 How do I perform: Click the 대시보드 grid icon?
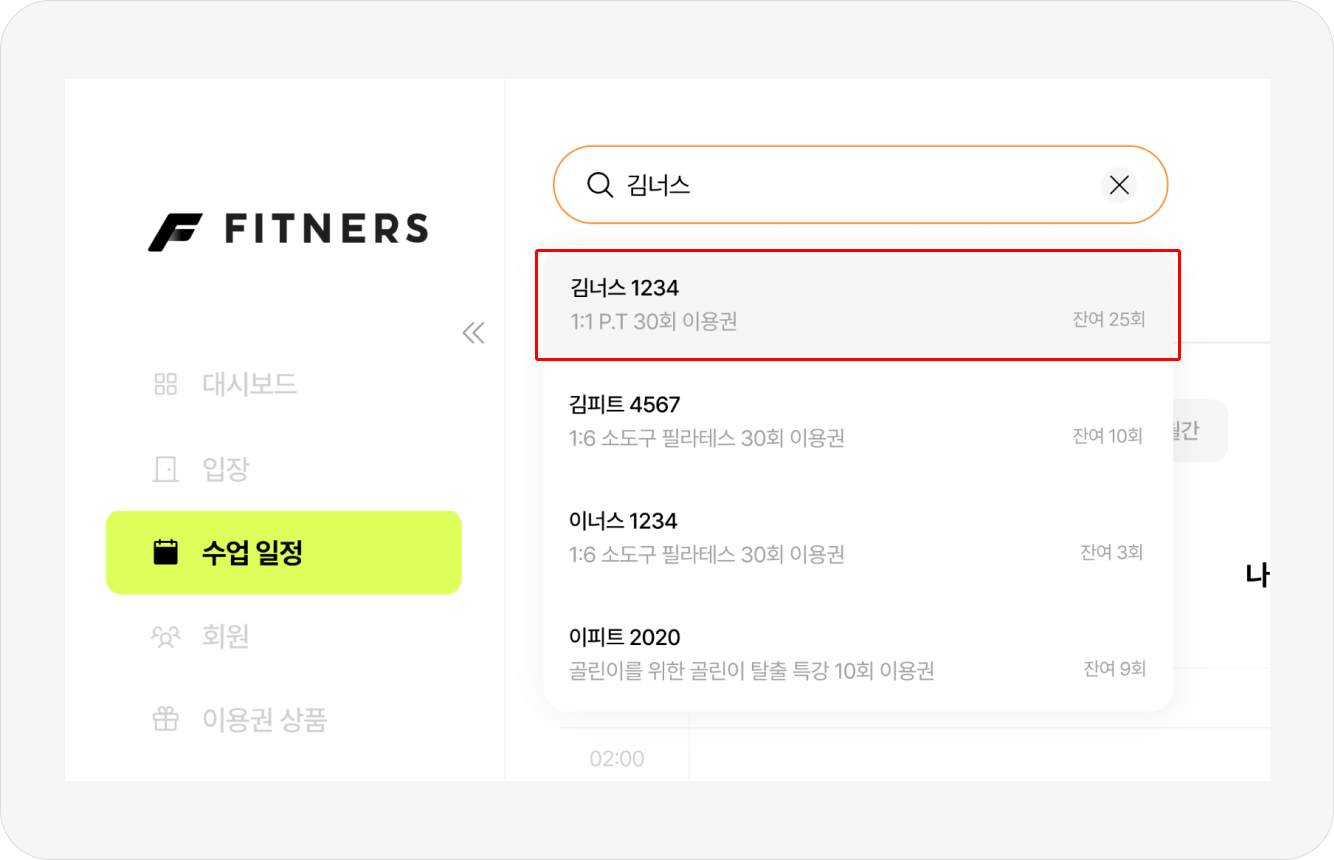point(166,384)
